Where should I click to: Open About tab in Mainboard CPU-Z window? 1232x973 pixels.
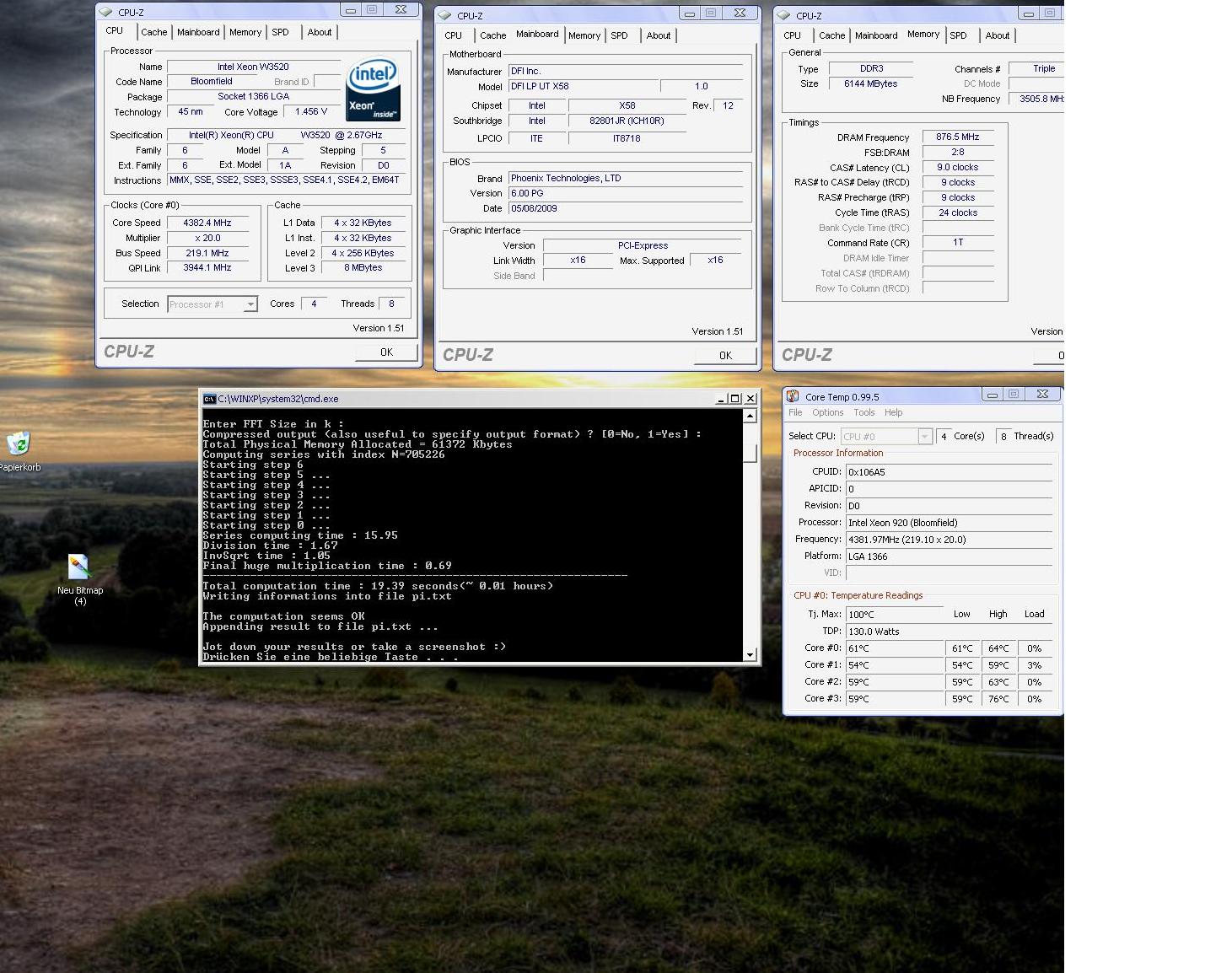click(659, 35)
